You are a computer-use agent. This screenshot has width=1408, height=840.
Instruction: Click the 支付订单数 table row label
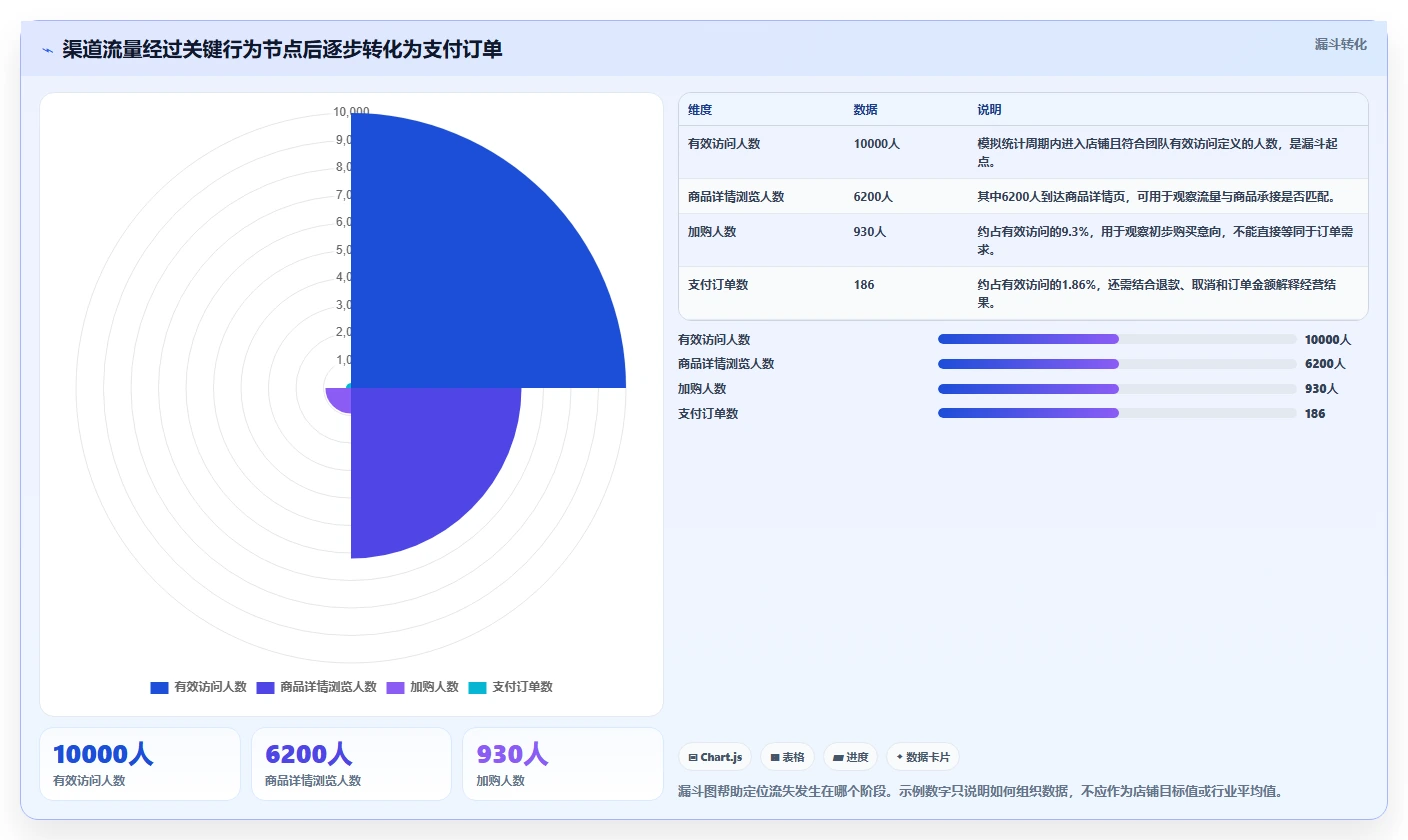click(718, 285)
